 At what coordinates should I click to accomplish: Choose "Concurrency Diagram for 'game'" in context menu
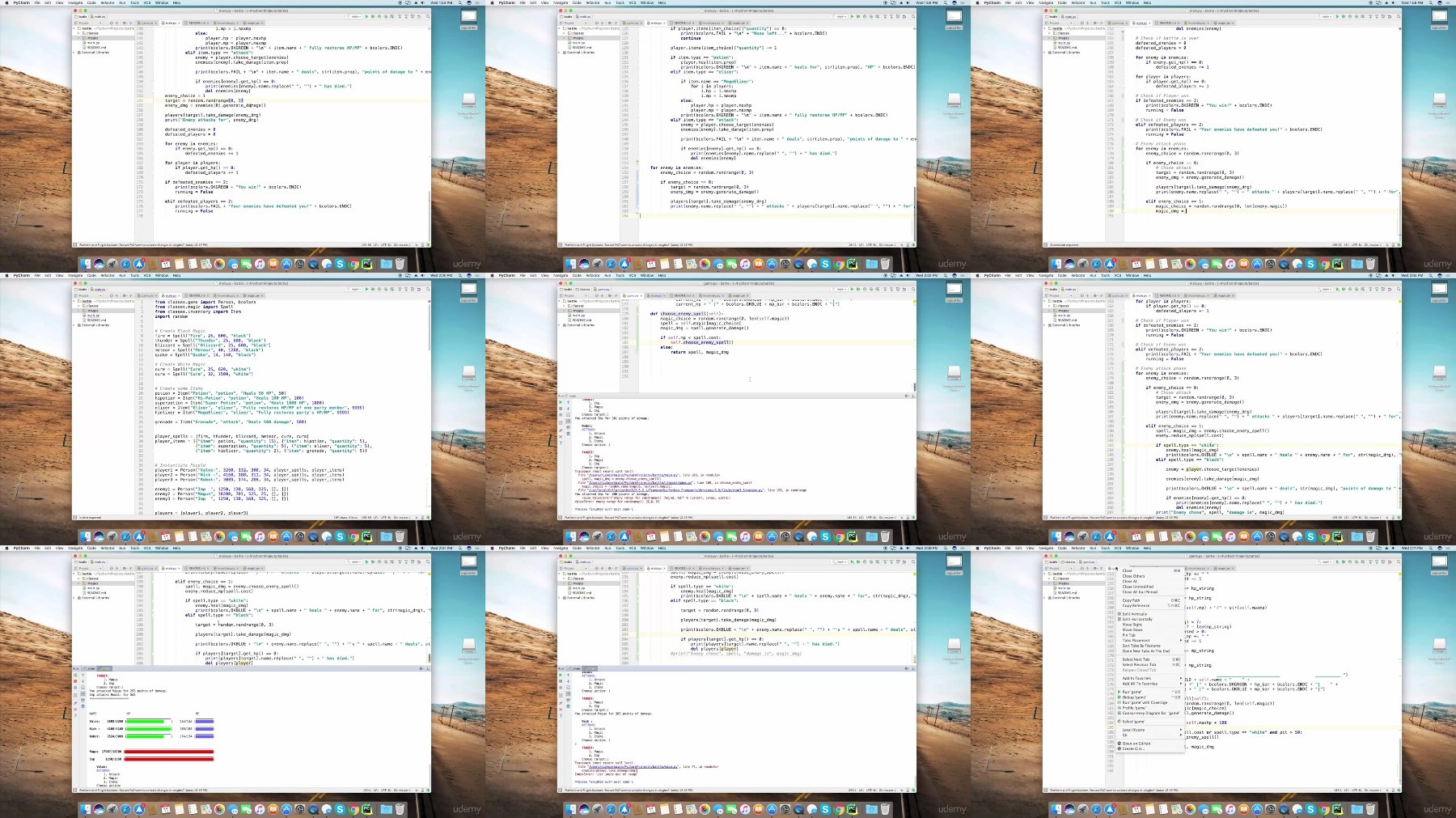(x=1150, y=713)
